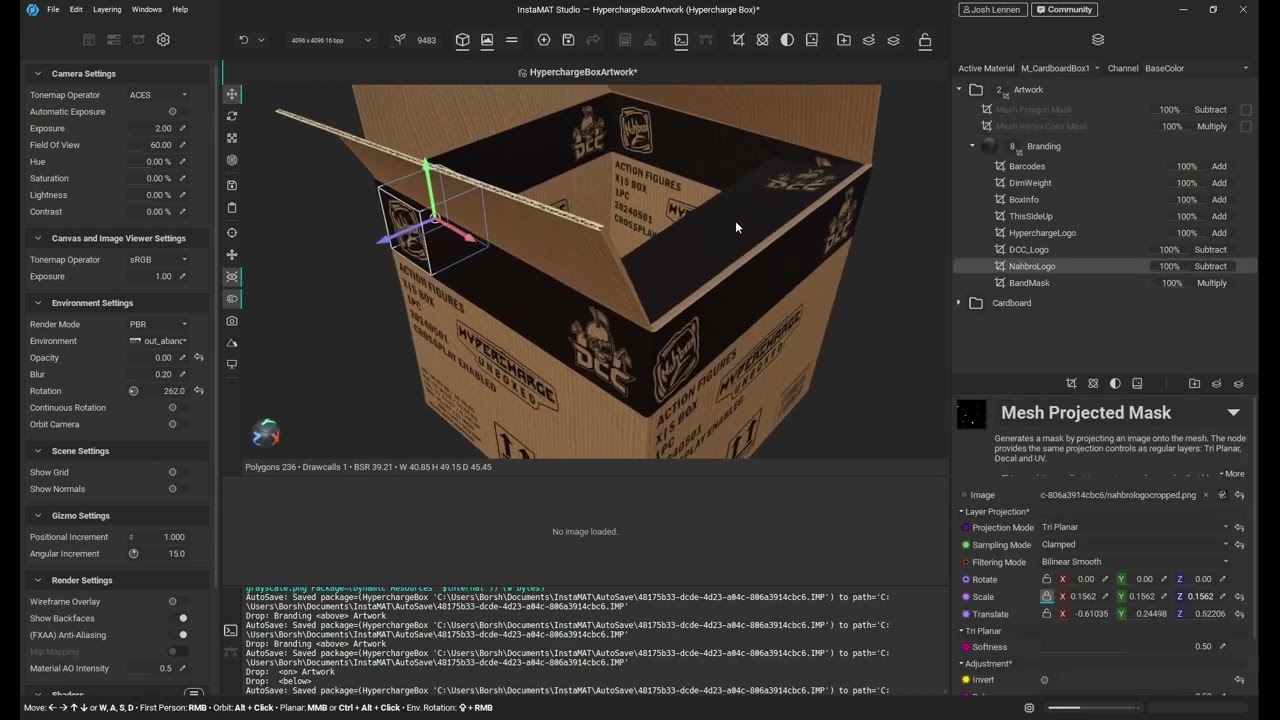Click the Community button
Image resolution: width=1280 pixels, height=720 pixels.
1064,9
